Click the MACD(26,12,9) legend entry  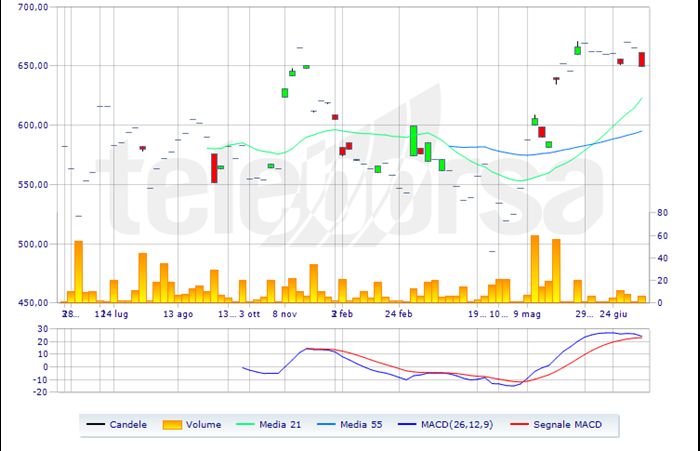[x=445, y=425]
